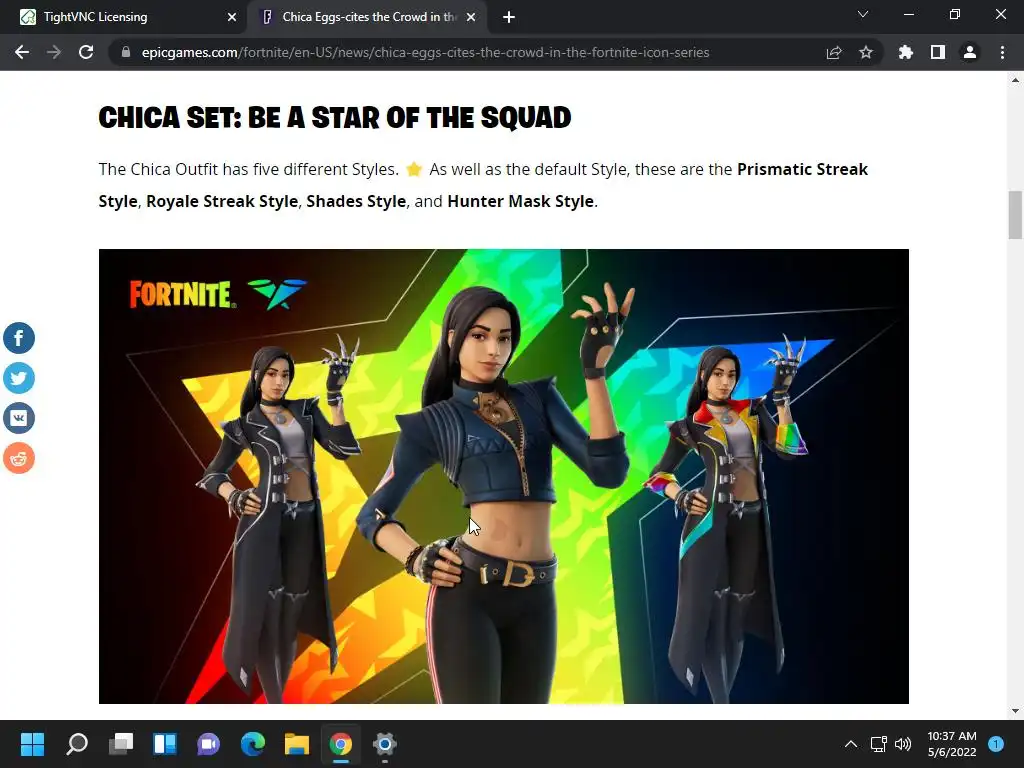Image resolution: width=1024 pixels, height=768 pixels.
Task: Open taskbar Search
Action: click(76, 744)
